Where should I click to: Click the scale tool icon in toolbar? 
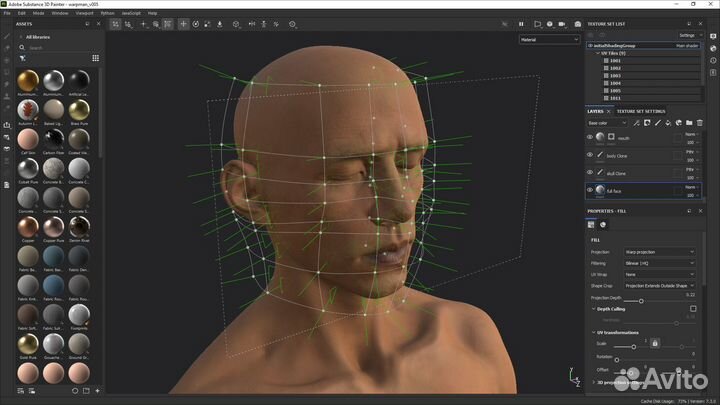point(208,24)
